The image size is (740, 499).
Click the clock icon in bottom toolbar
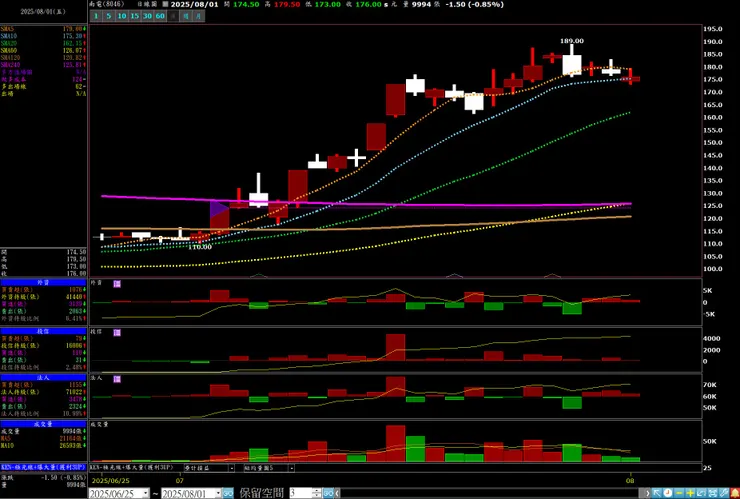point(668,493)
